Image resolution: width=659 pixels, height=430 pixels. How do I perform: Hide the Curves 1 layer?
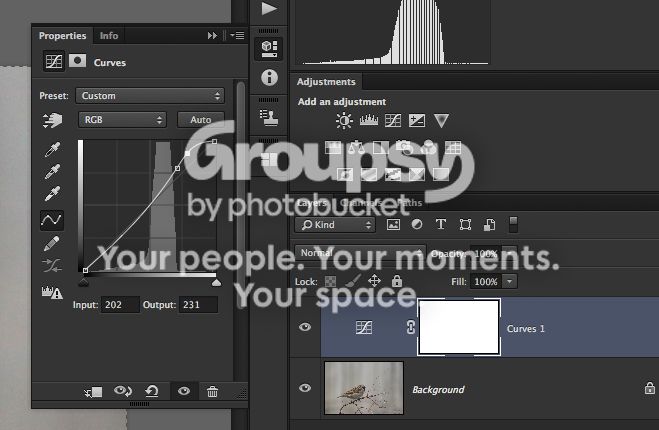click(x=305, y=327)
